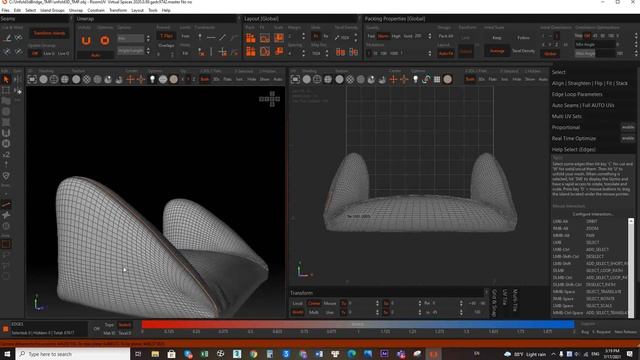Click the Auto button in Unwrap panel

96,55
